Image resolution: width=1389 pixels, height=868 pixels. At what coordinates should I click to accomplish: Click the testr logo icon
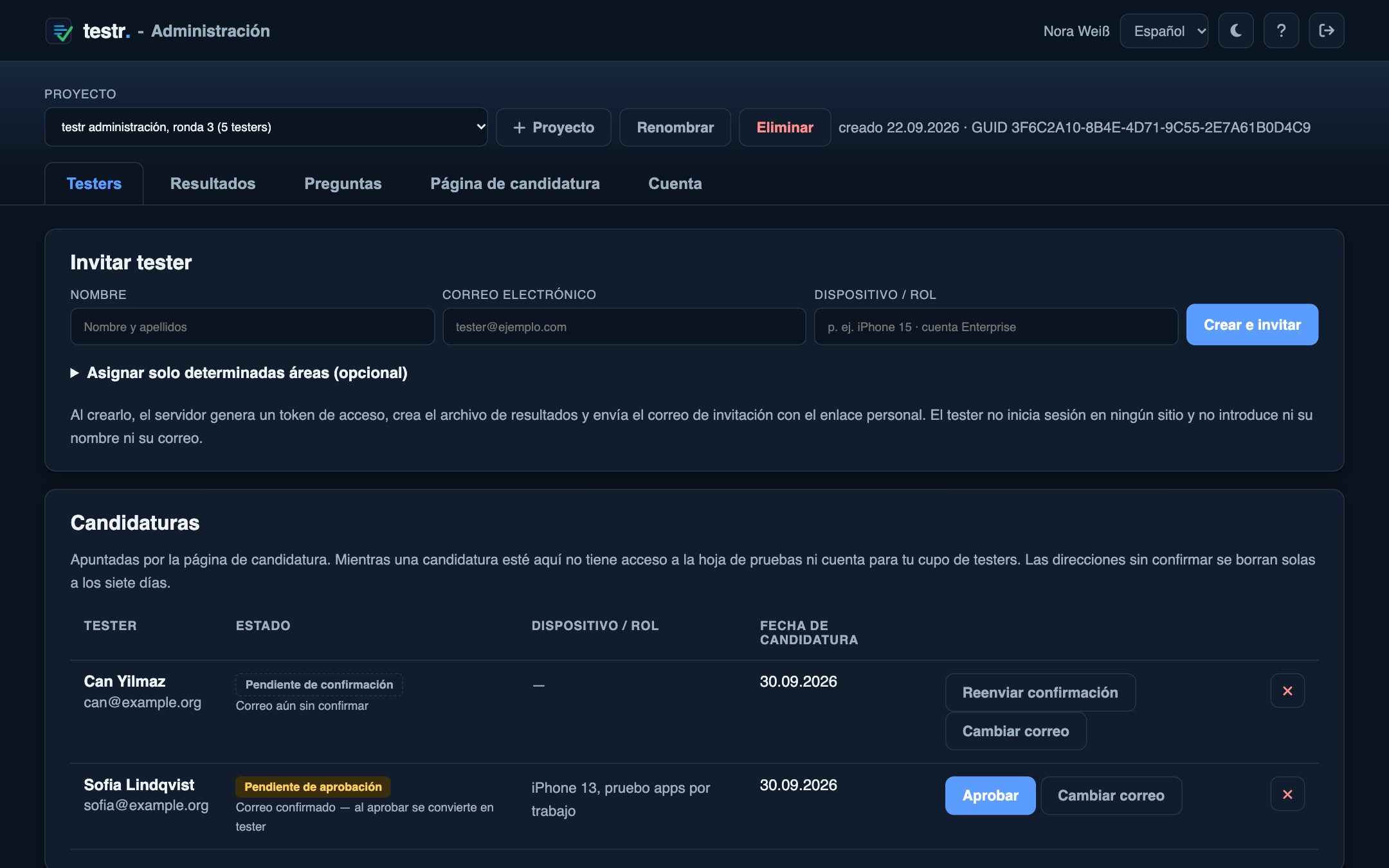(x=60, y=31)
